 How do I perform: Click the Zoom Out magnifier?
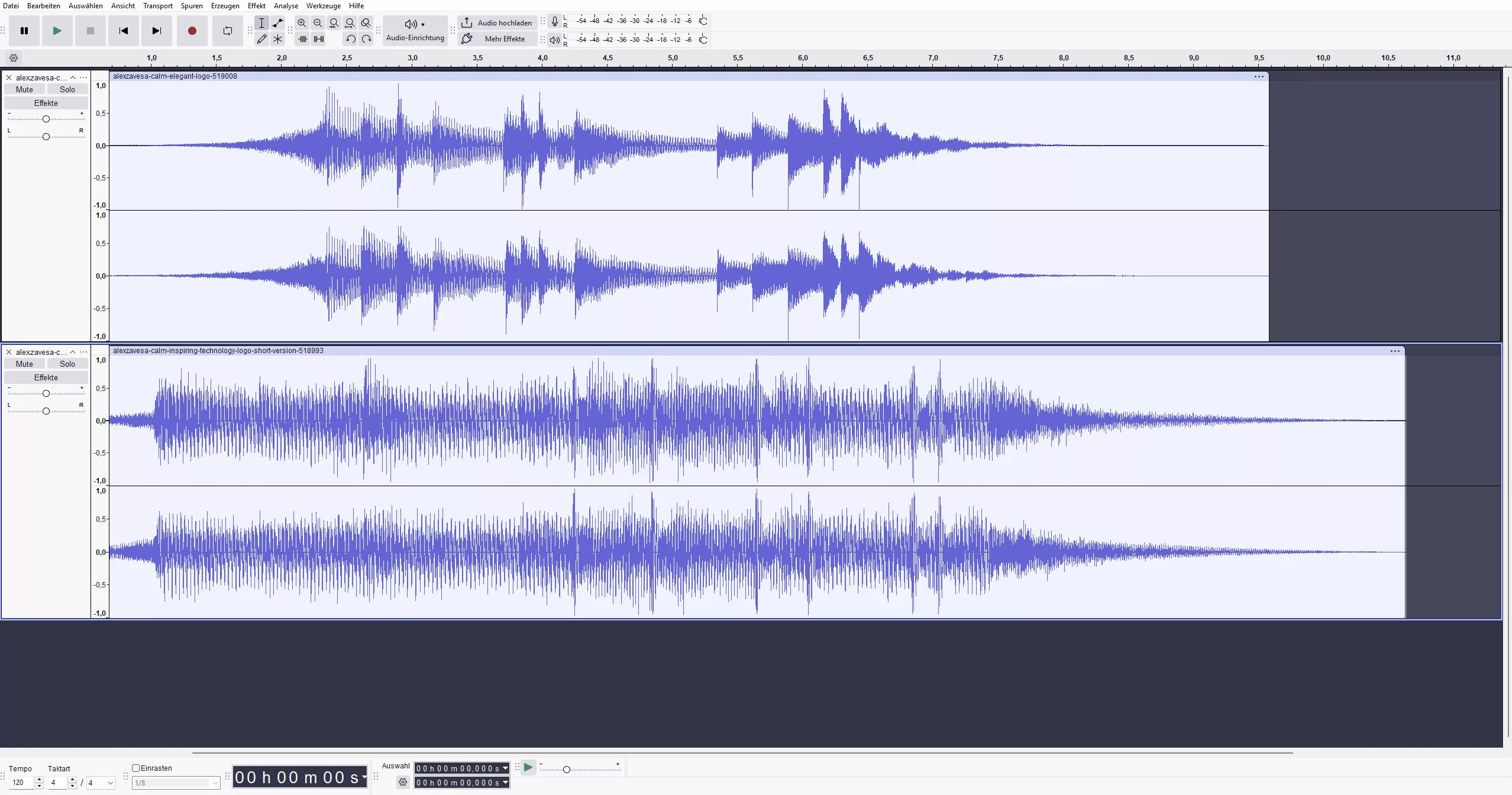[x=318, y=23]
